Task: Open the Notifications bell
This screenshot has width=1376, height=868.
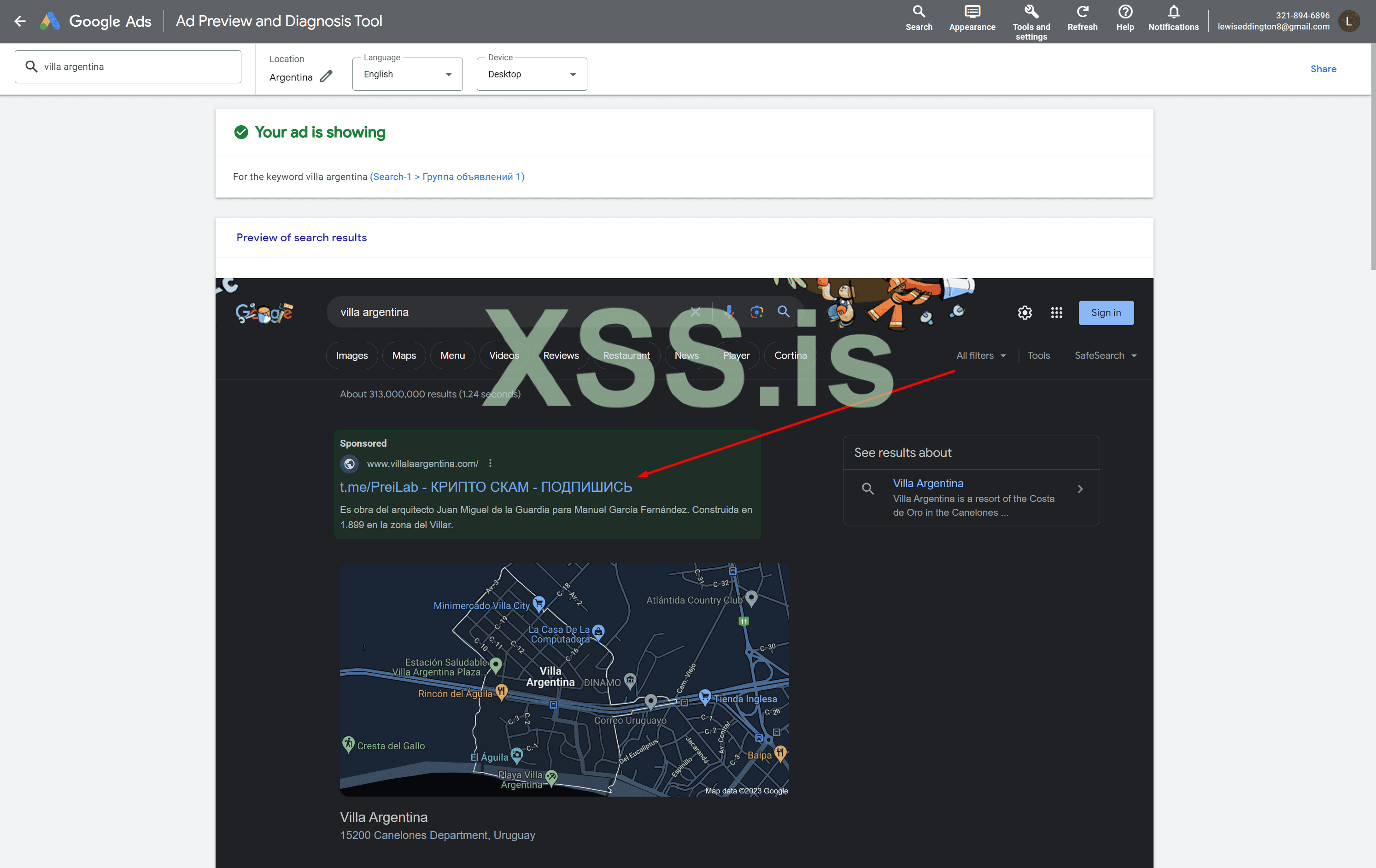Action: point(1173,12)
